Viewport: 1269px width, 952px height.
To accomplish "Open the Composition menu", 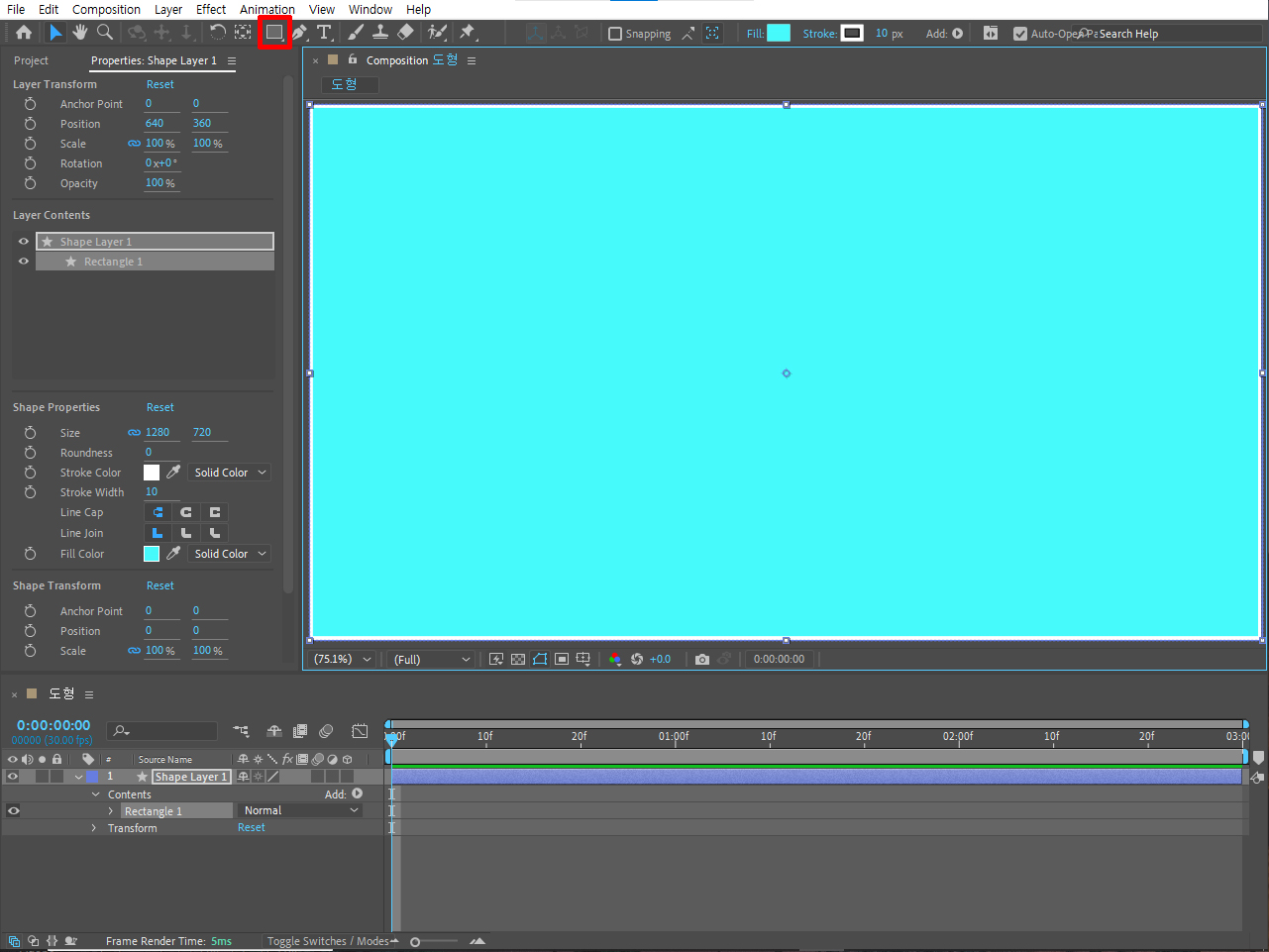I will click(106, 9).
